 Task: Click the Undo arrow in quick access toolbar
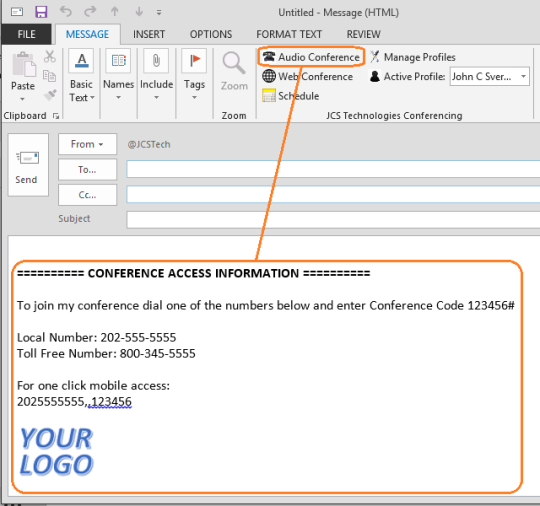(x=65, y=12)
